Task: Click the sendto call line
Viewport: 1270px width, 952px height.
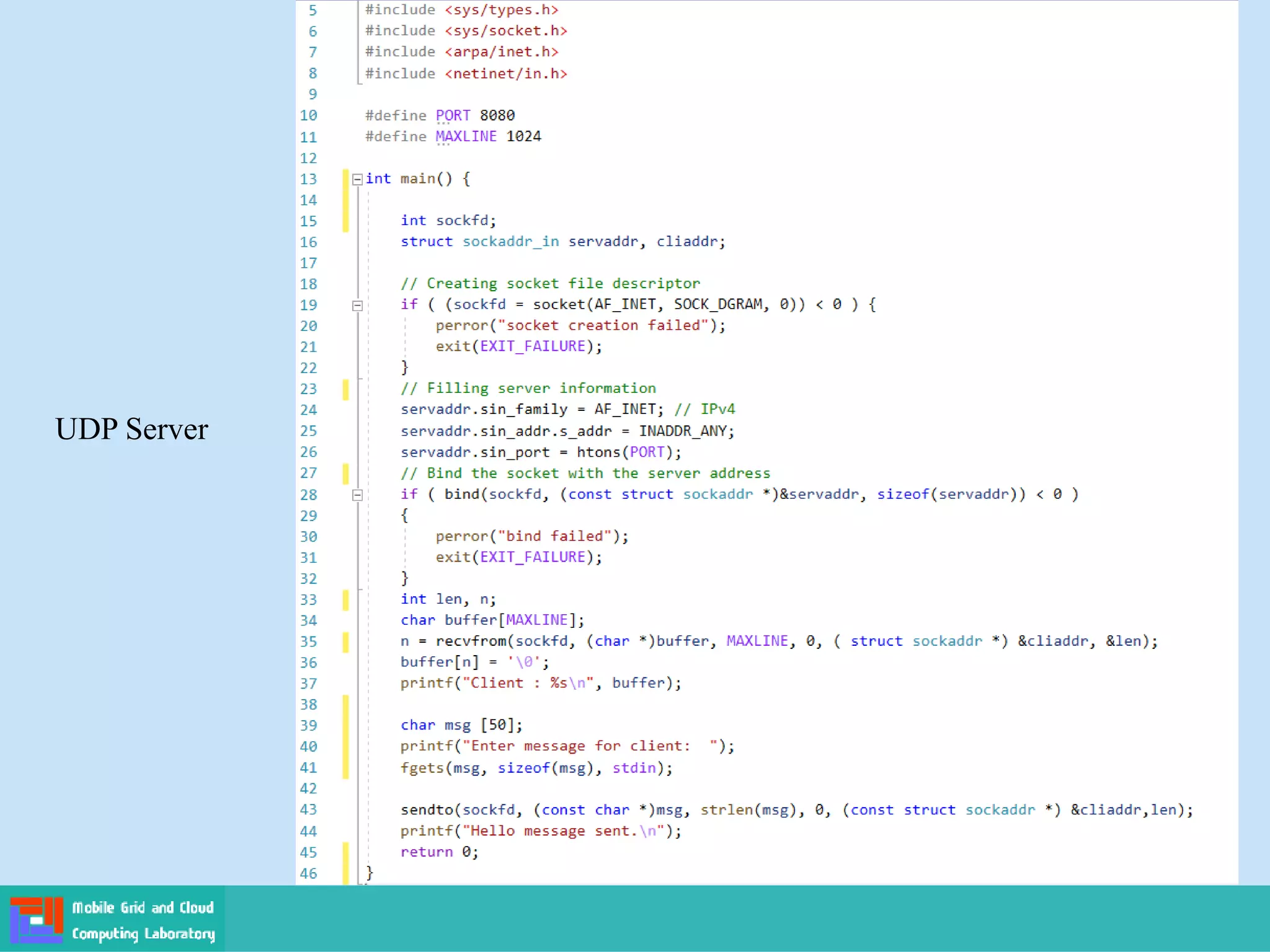Action: coord(797,810)
